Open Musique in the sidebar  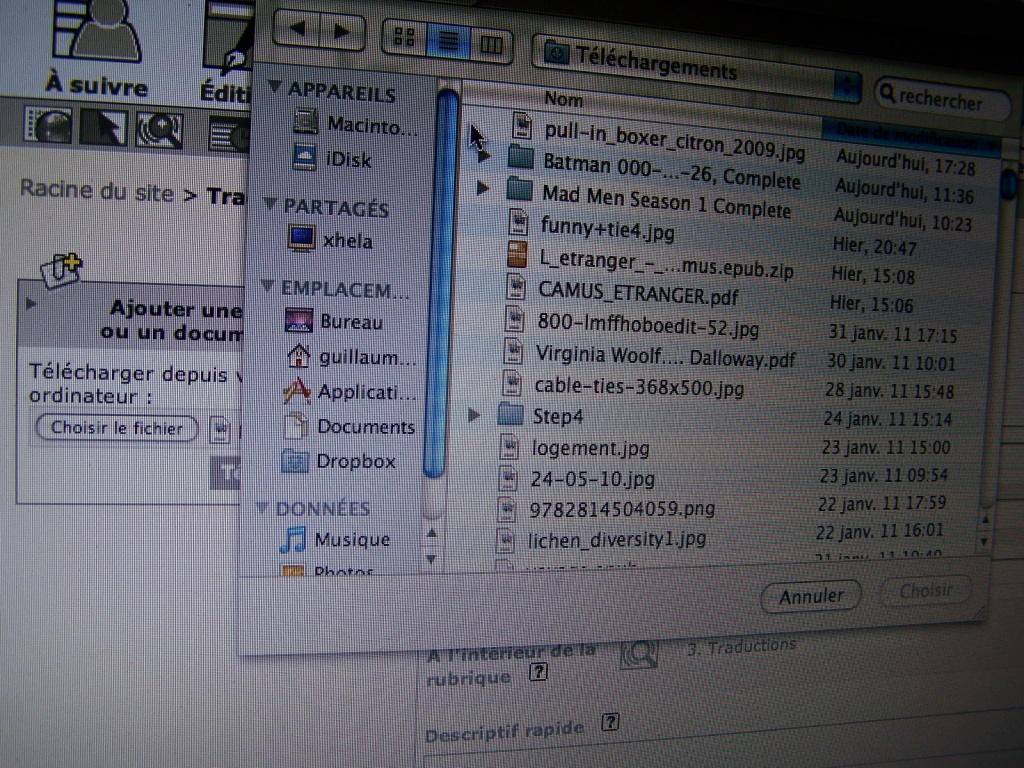pyautogui.click(x=336, y=539)
